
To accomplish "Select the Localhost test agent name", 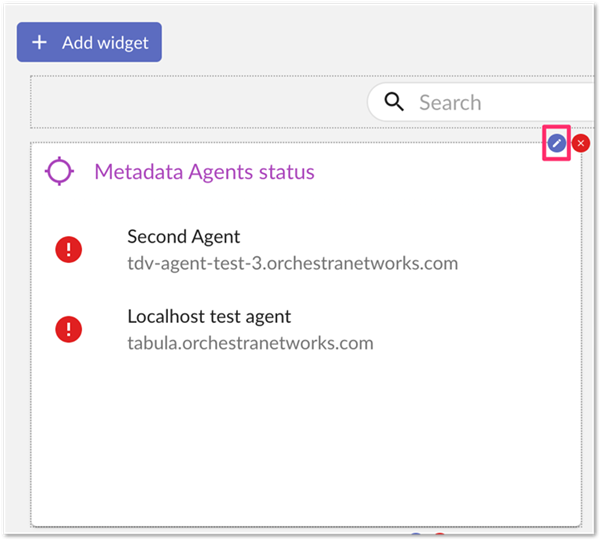I will (x=209, y=316).
